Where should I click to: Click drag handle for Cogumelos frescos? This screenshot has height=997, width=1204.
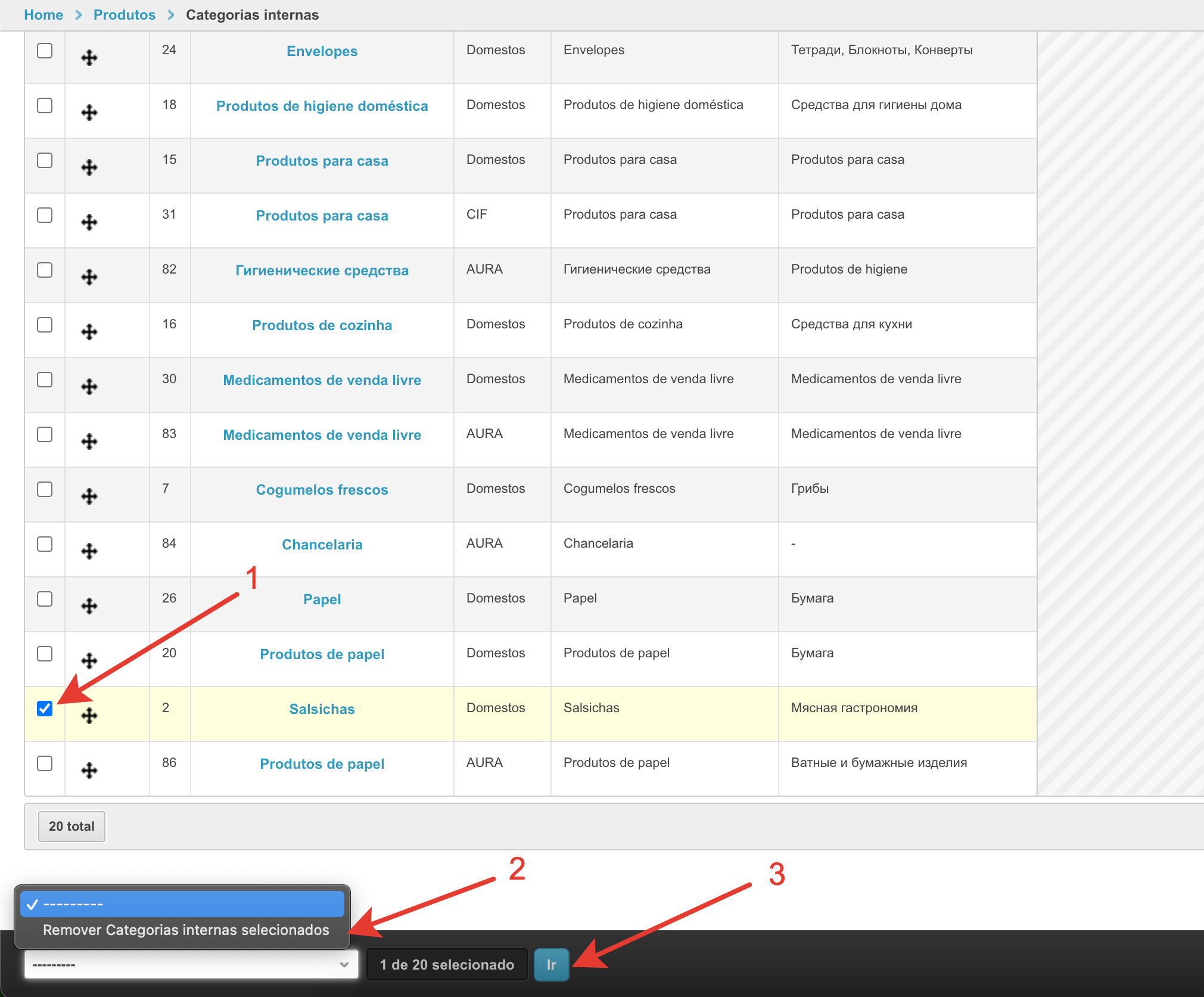pos(89,496)
